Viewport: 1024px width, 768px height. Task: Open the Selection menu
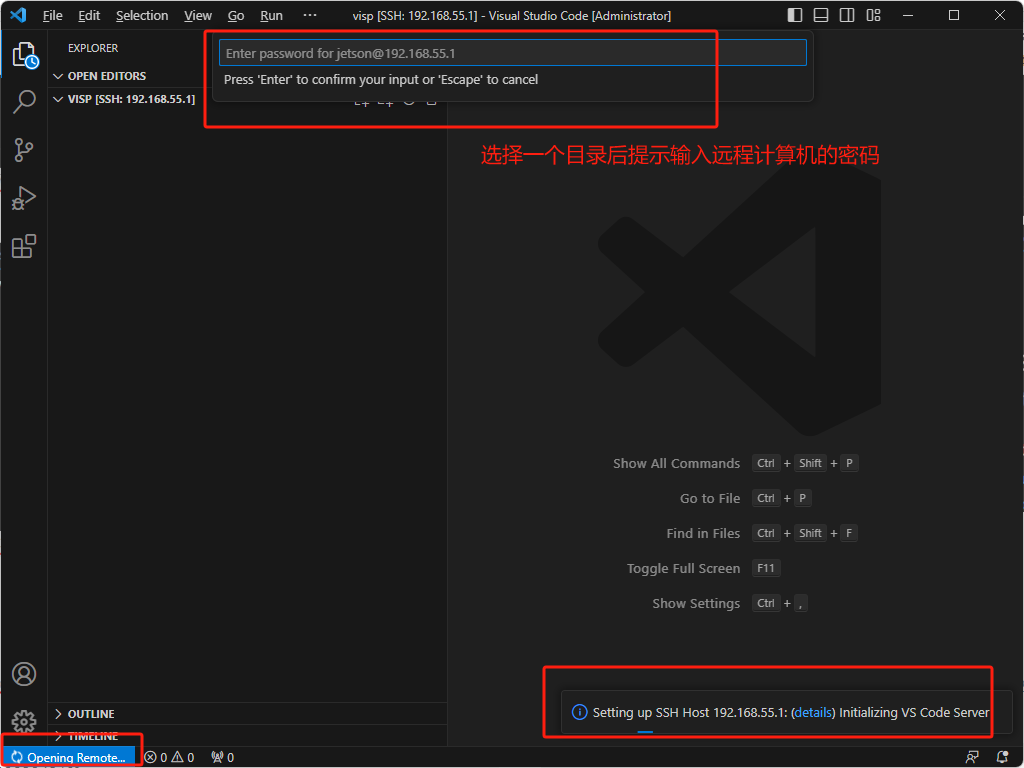(x=142, y=16)
